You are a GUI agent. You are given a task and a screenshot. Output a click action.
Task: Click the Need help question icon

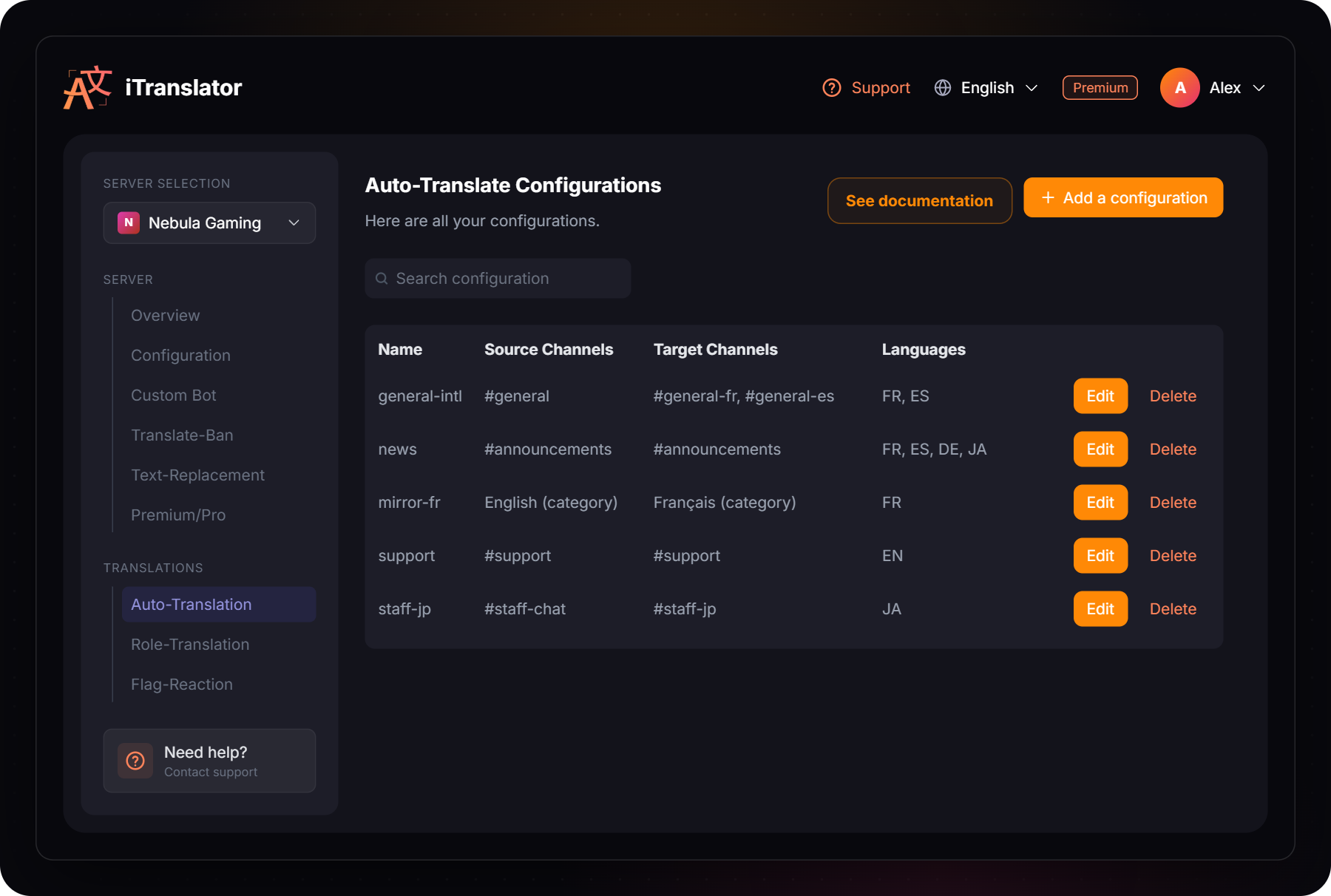pos(135,761)
